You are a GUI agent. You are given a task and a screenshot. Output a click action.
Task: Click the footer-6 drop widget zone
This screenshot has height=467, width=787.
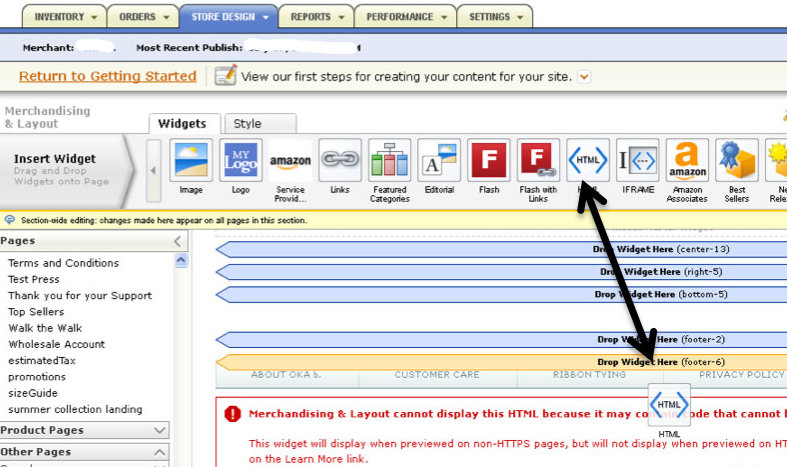[500, 362]
